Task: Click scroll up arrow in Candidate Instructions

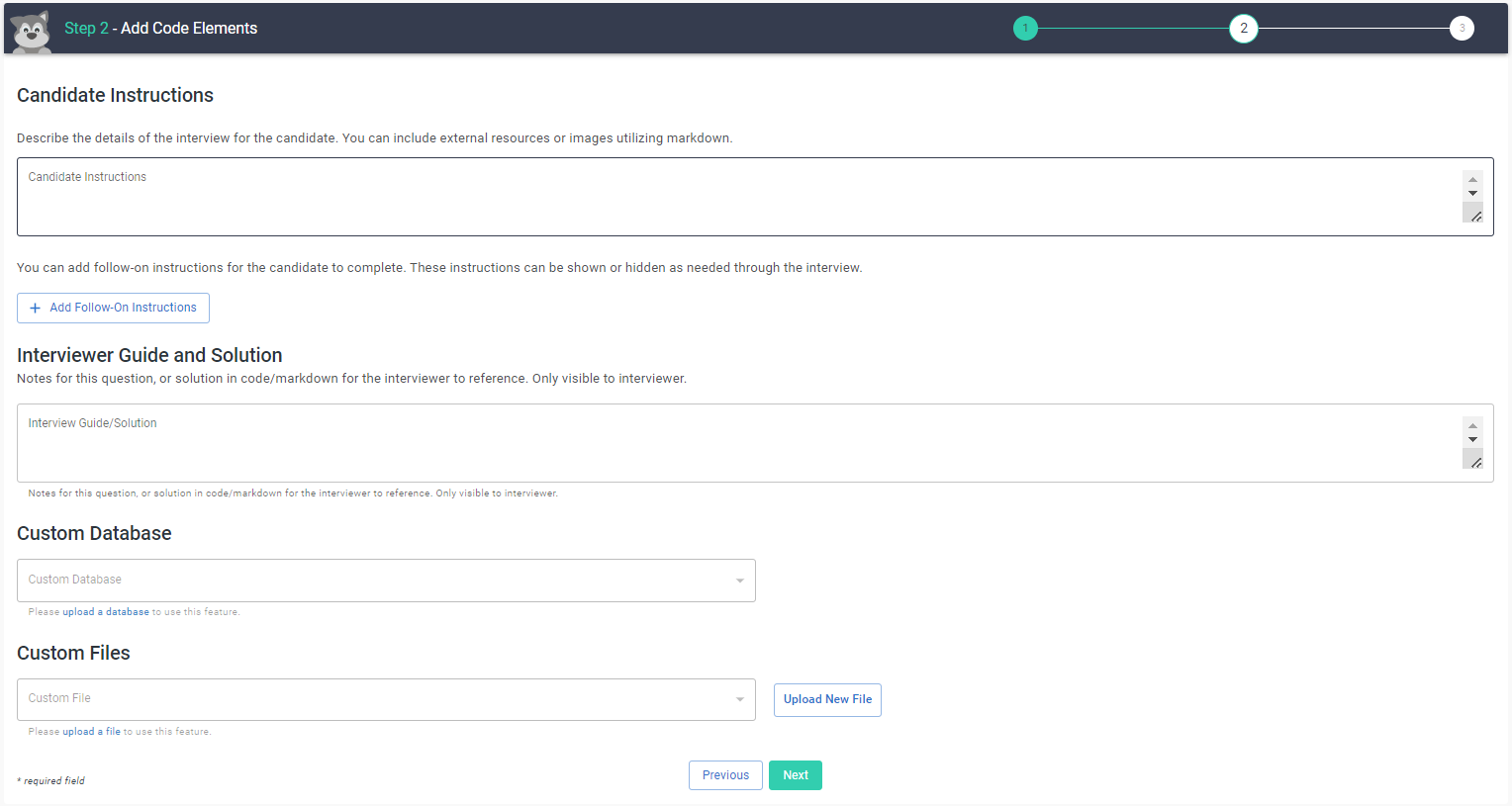Action: coord(1472,180)
